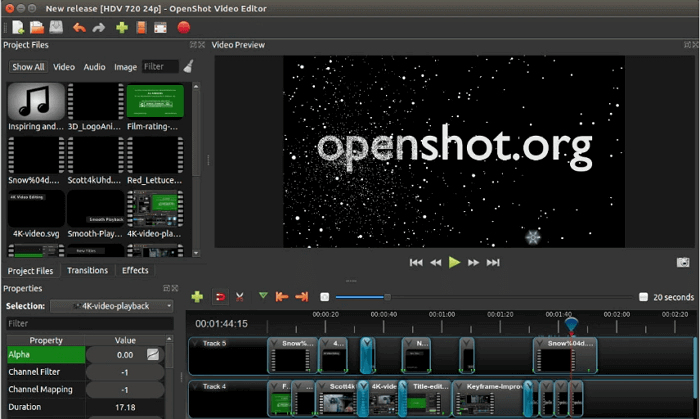
Task: Click the green Import Files plus icon
Action: click(x=122, y=27)
